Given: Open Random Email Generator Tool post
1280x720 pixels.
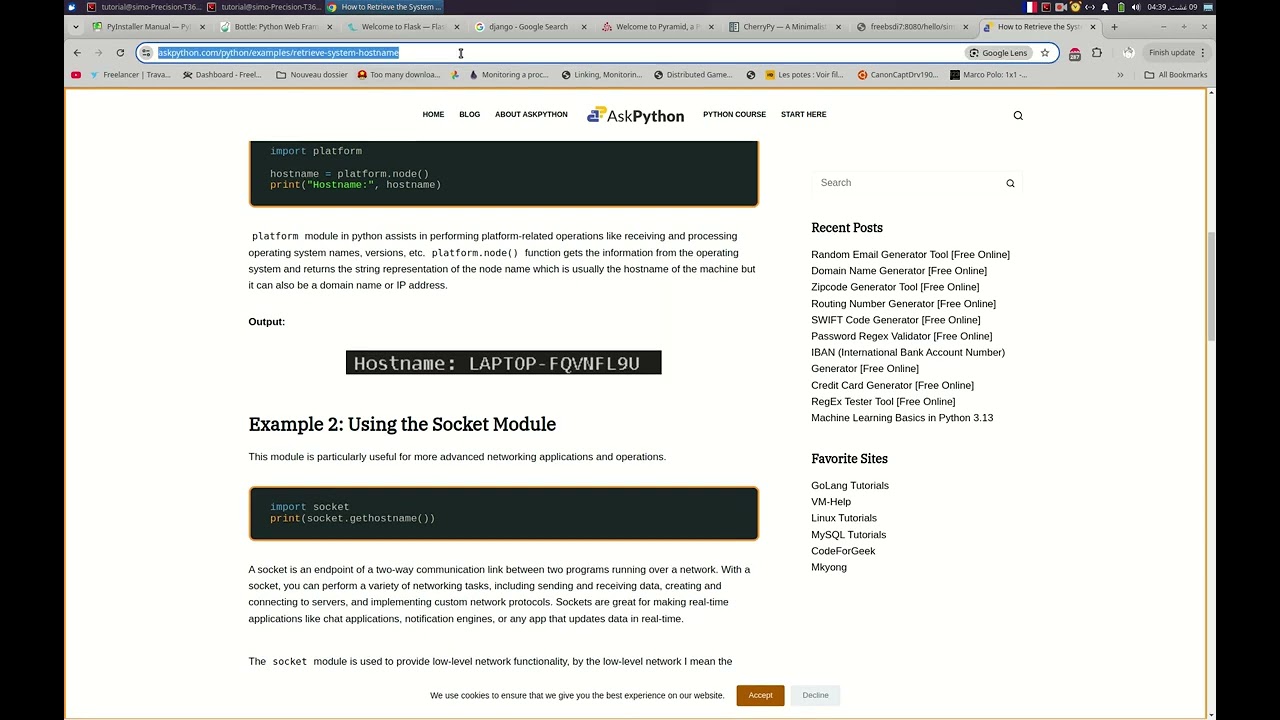Looking at the screenshot, I should coord(910,255).
